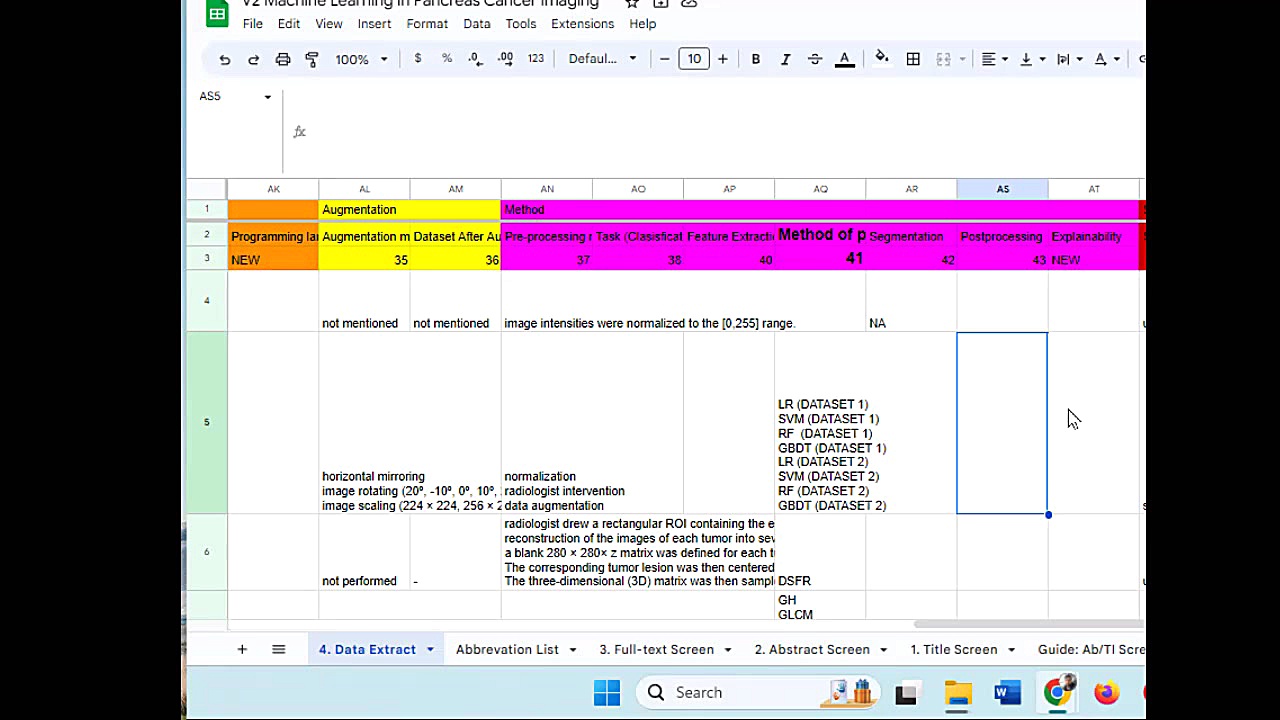The image size is (1280, 720).
Task: Toggle strikethrough formatting
Action: pos(815,59)
